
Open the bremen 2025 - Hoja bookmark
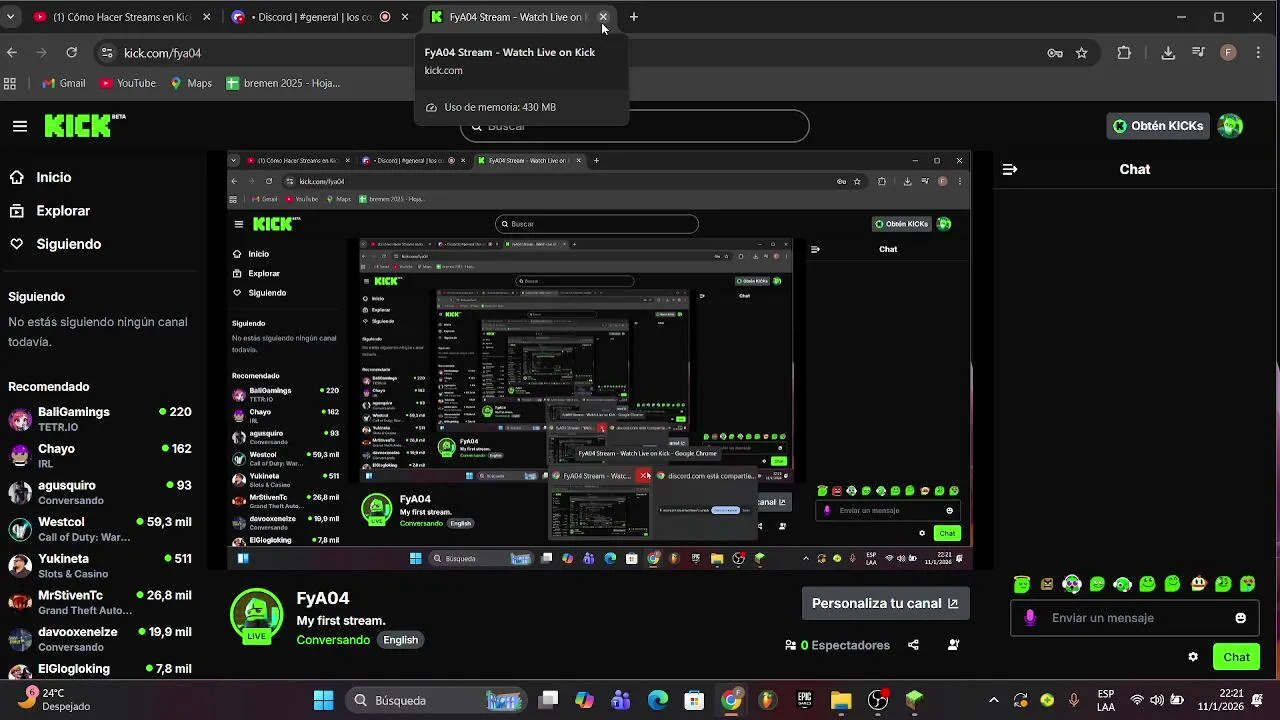[284, 83]
